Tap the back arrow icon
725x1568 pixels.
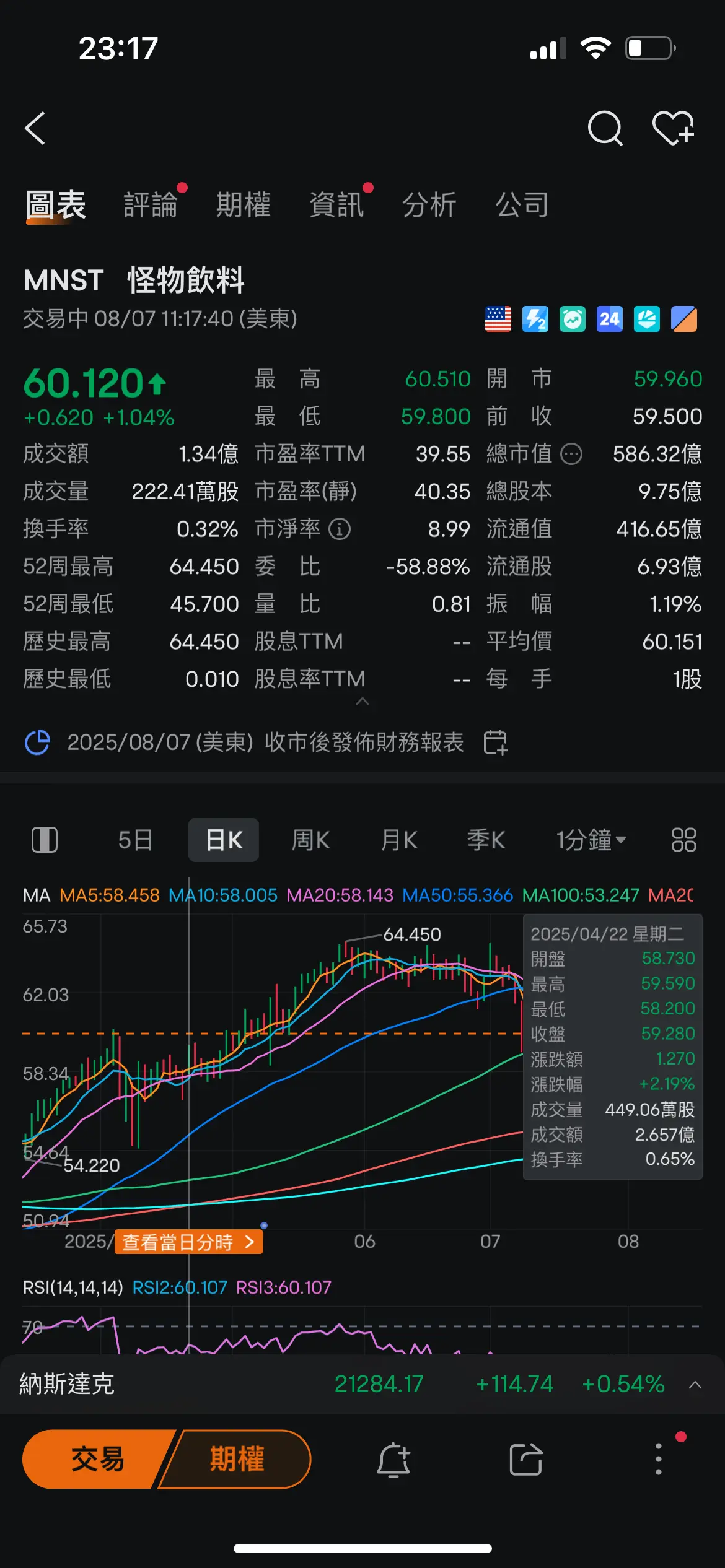[x=35, y=128]
